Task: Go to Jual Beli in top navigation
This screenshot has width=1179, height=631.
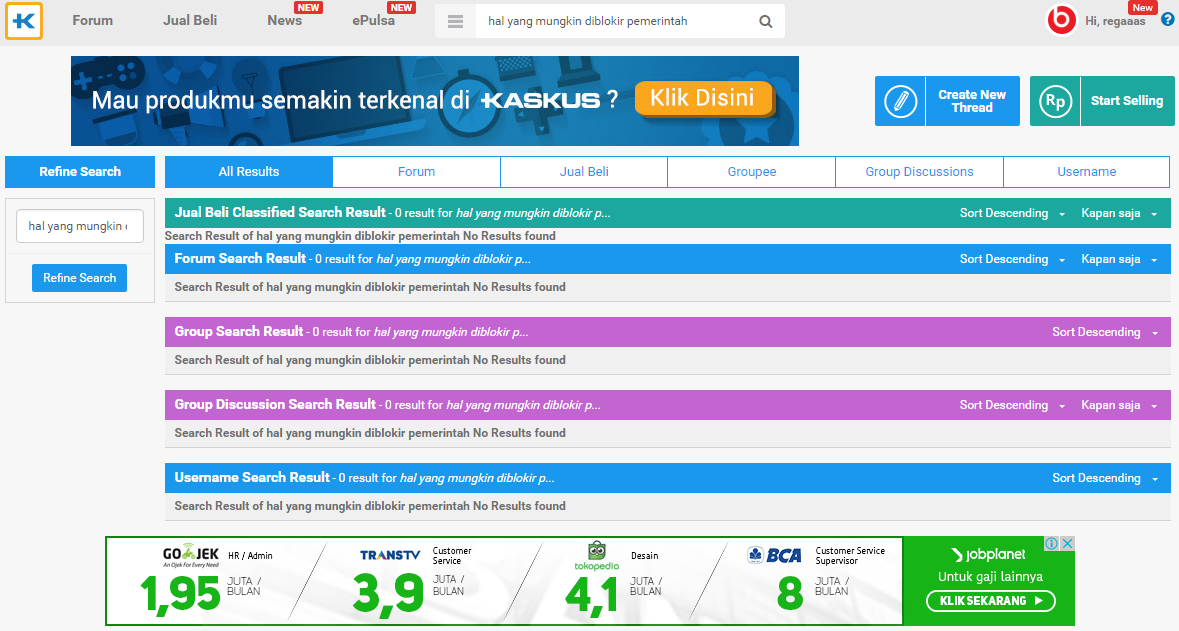Action: click(190, 20)
